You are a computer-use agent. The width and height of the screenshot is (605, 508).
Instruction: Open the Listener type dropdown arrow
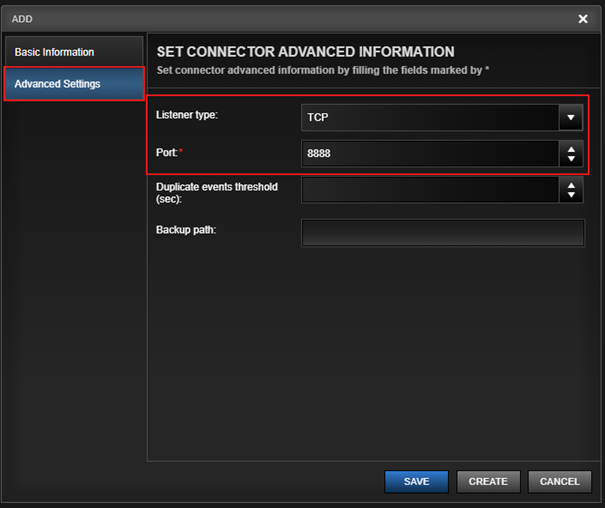571,117
